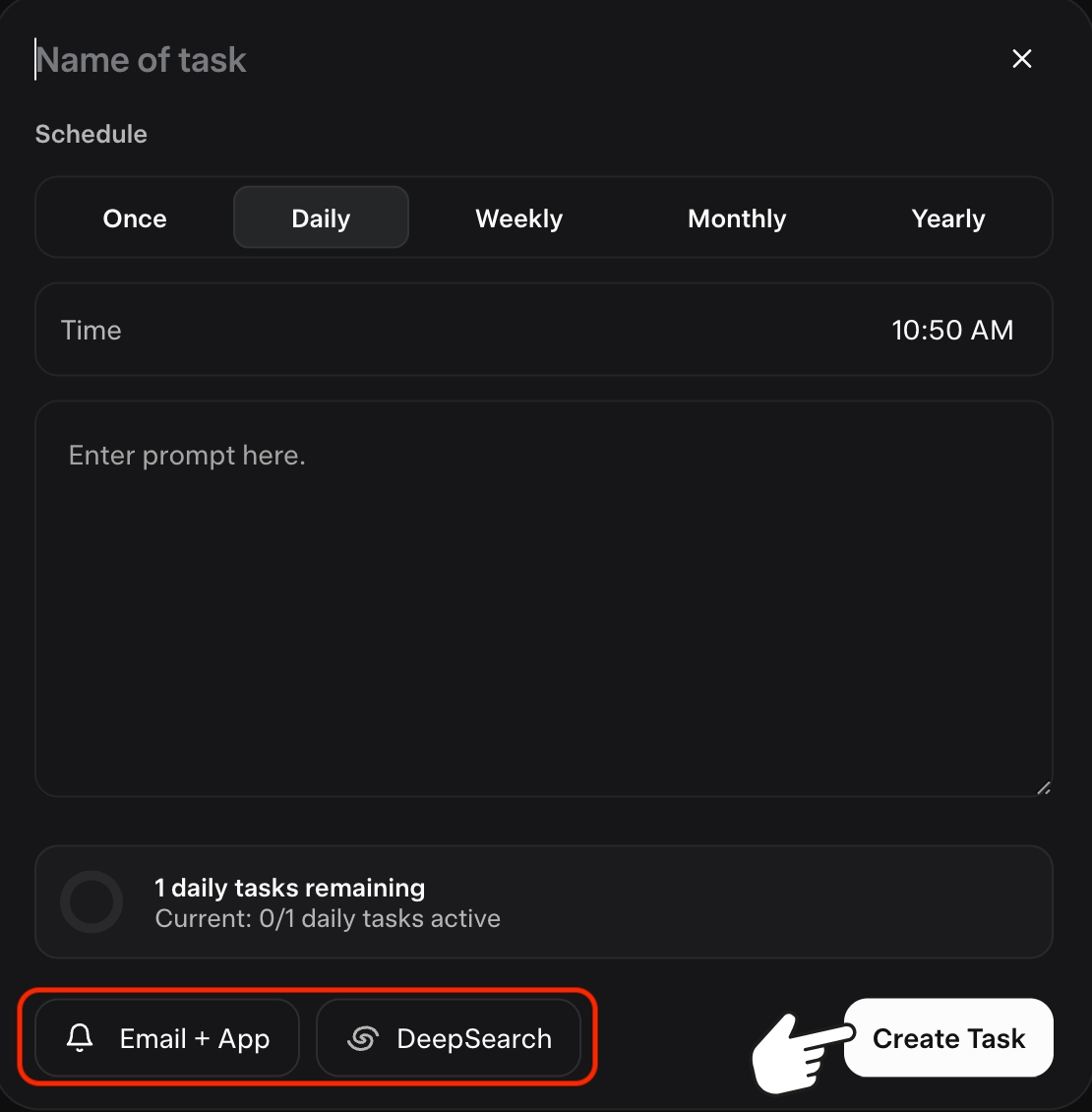1092x1112 pixels.
Task: Set schedule to Yearly
Action: (948, 218)
